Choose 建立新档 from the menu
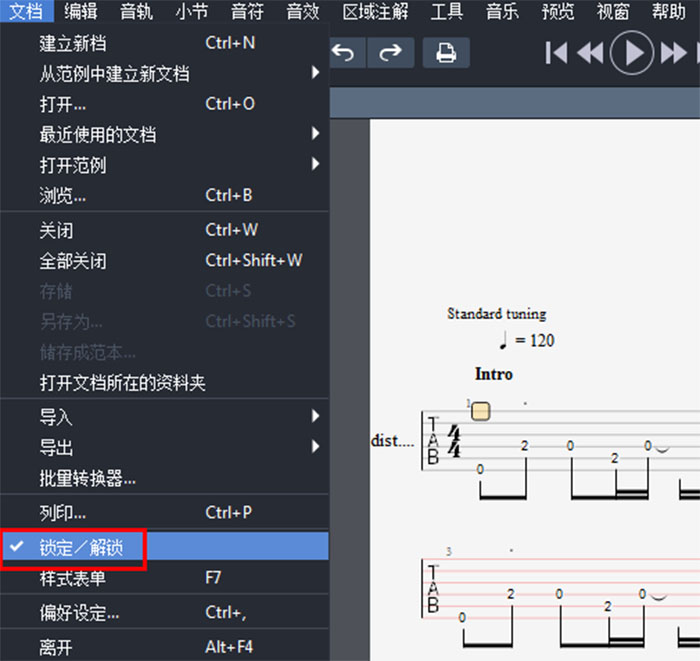 [72, 43]
